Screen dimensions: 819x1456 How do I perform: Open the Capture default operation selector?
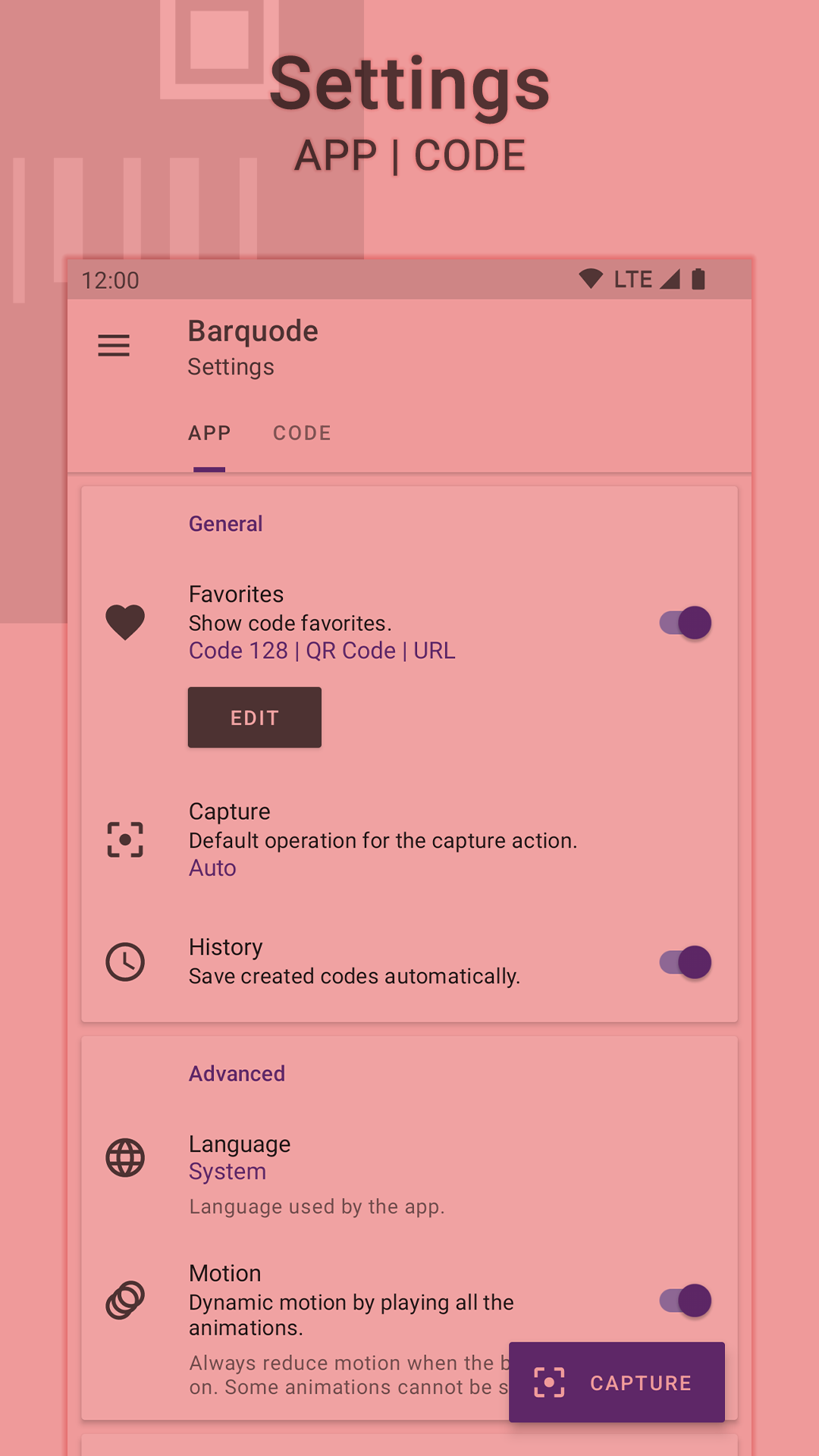[383, 839]
